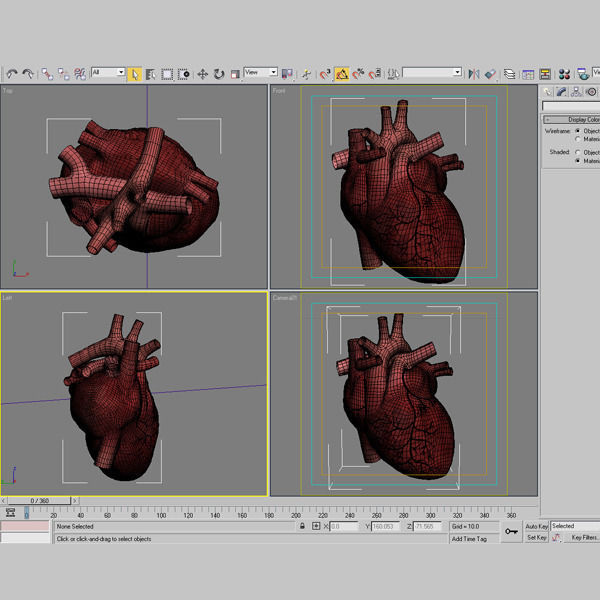Click the Mirror tool icon
Viewport: 600px width, 600px height.
(474, 74)
